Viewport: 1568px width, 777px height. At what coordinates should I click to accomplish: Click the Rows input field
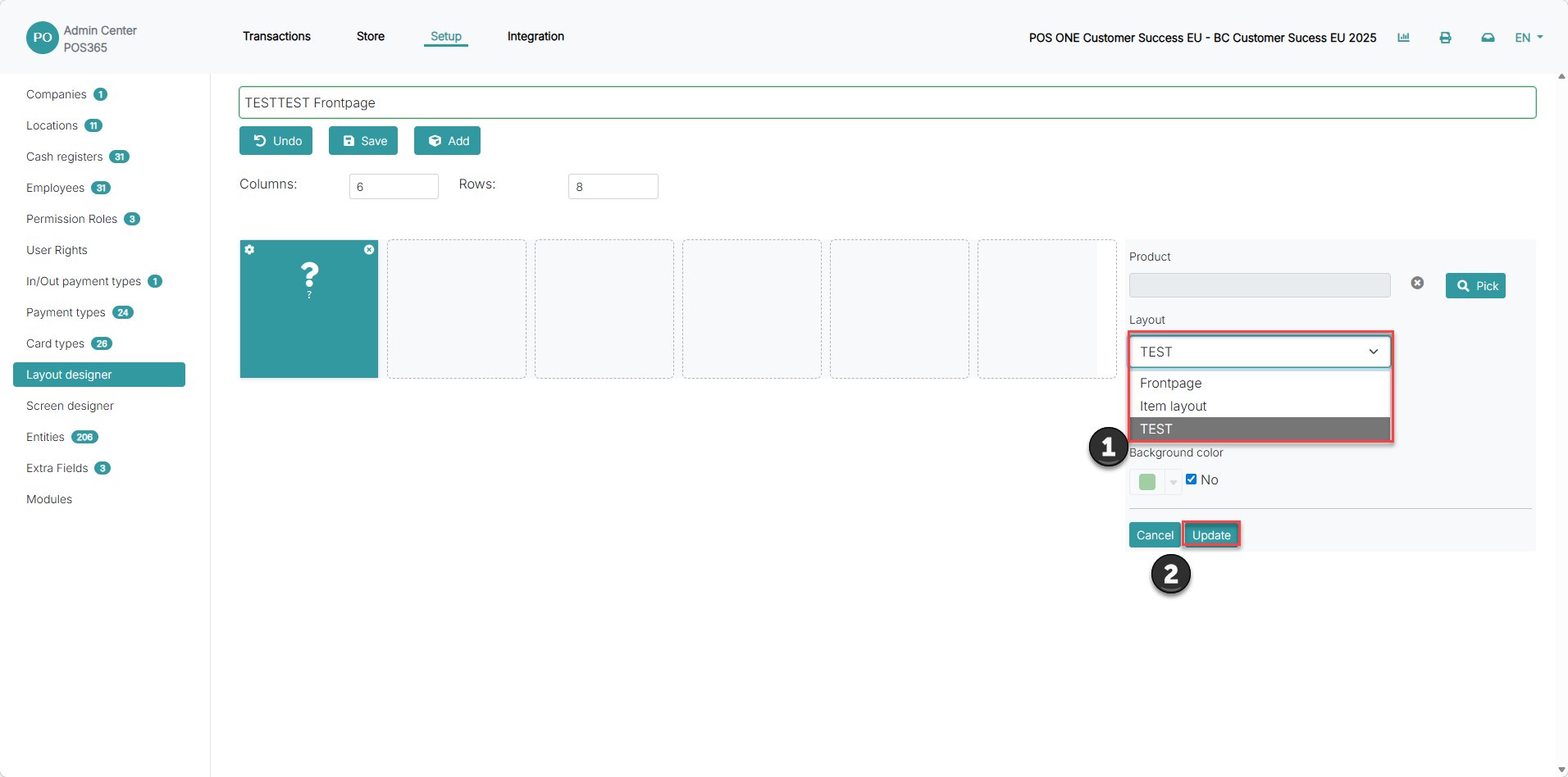[613, 186]
